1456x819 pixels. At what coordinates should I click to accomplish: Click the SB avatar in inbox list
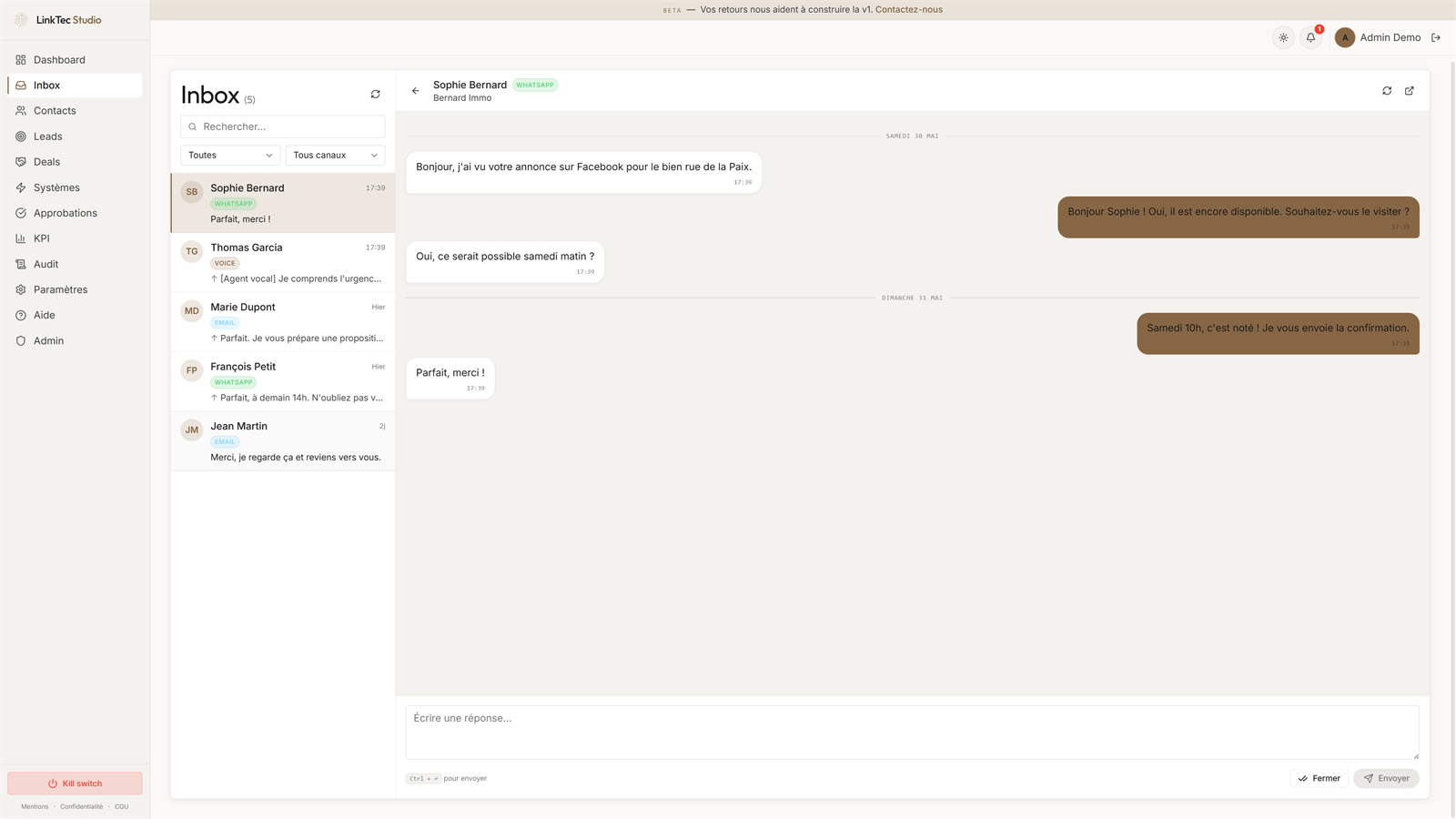tap(192, 192)
